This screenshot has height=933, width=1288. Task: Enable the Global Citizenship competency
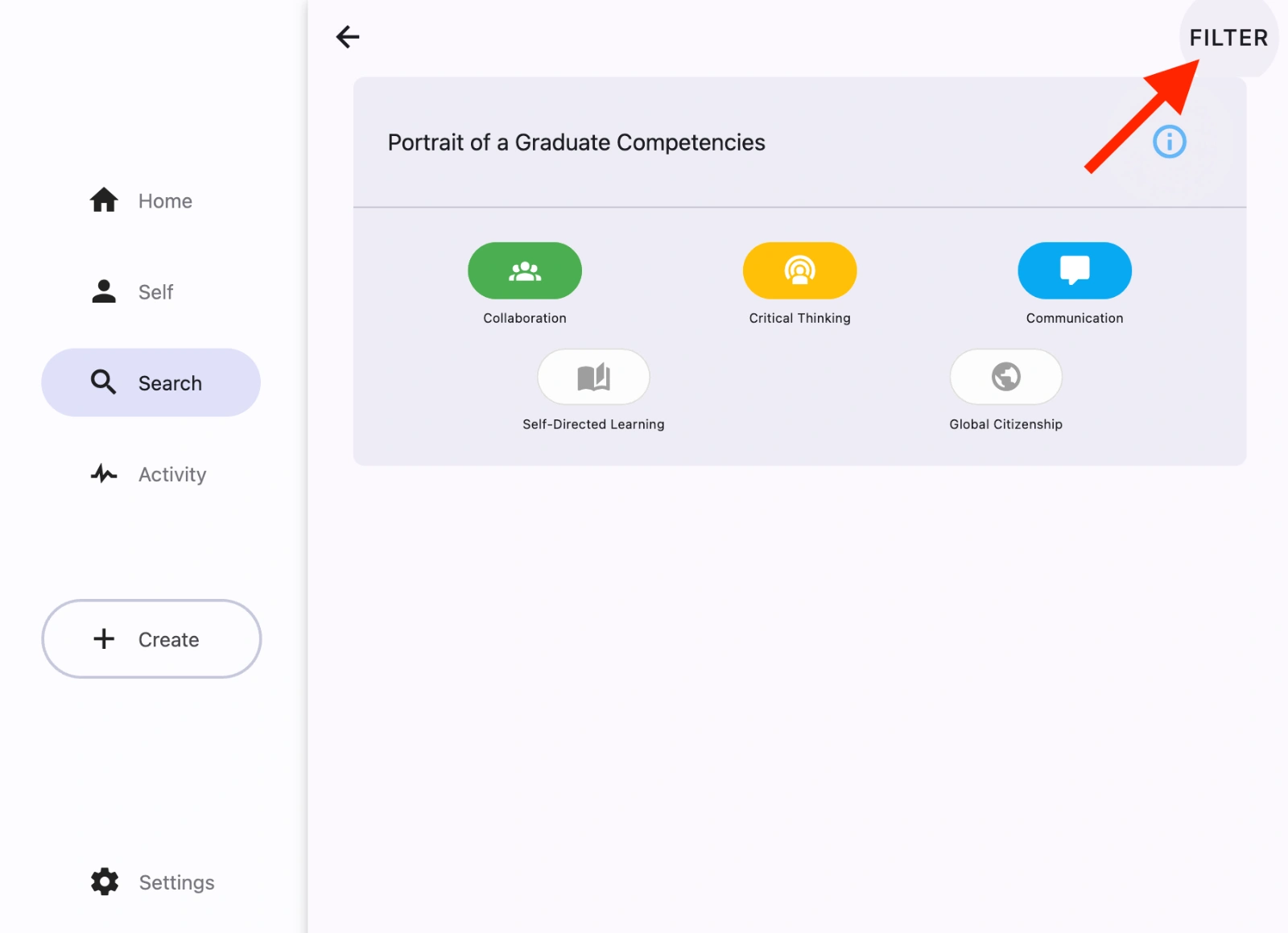[x=1005, y=377]
